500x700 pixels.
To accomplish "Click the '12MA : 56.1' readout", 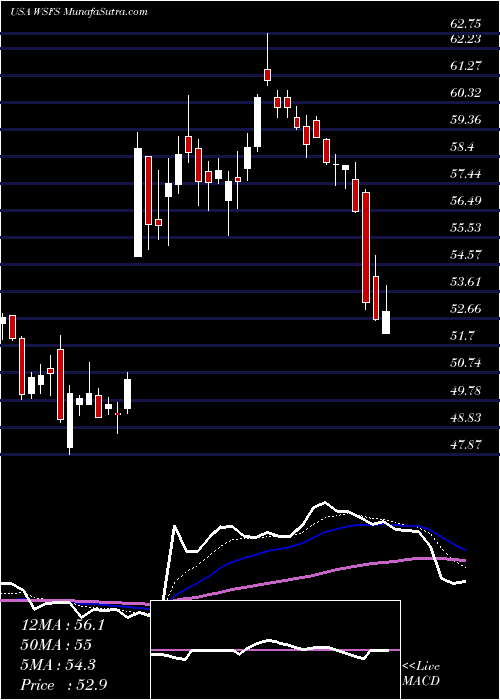I will click(62, 625).
